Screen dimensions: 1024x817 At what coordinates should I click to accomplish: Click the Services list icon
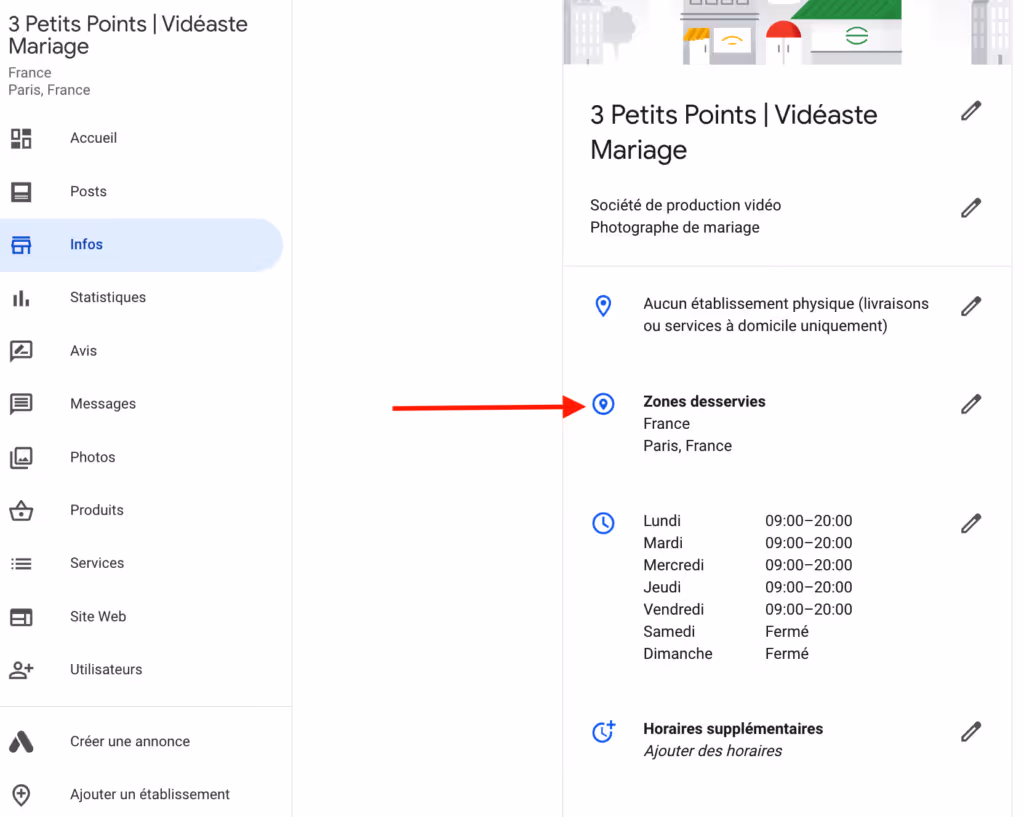point(21,564)
